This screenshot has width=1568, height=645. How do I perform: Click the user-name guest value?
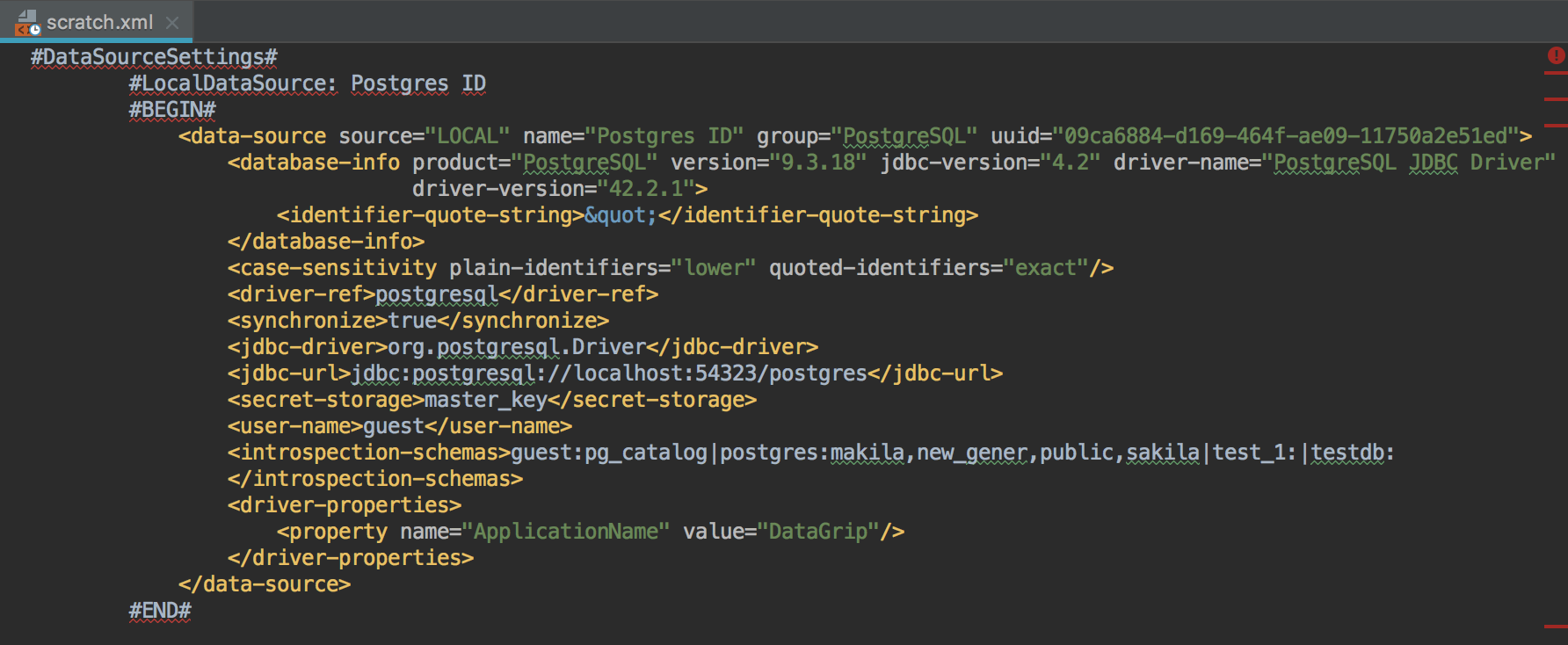[x=394, y=426]
